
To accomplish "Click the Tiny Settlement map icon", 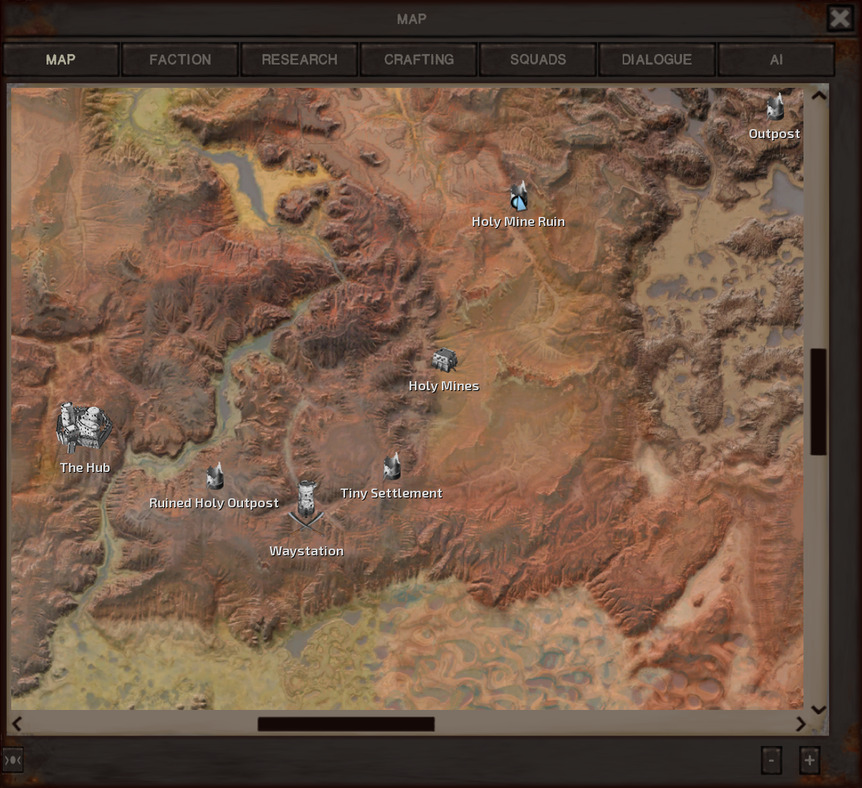I will point(392,466).
